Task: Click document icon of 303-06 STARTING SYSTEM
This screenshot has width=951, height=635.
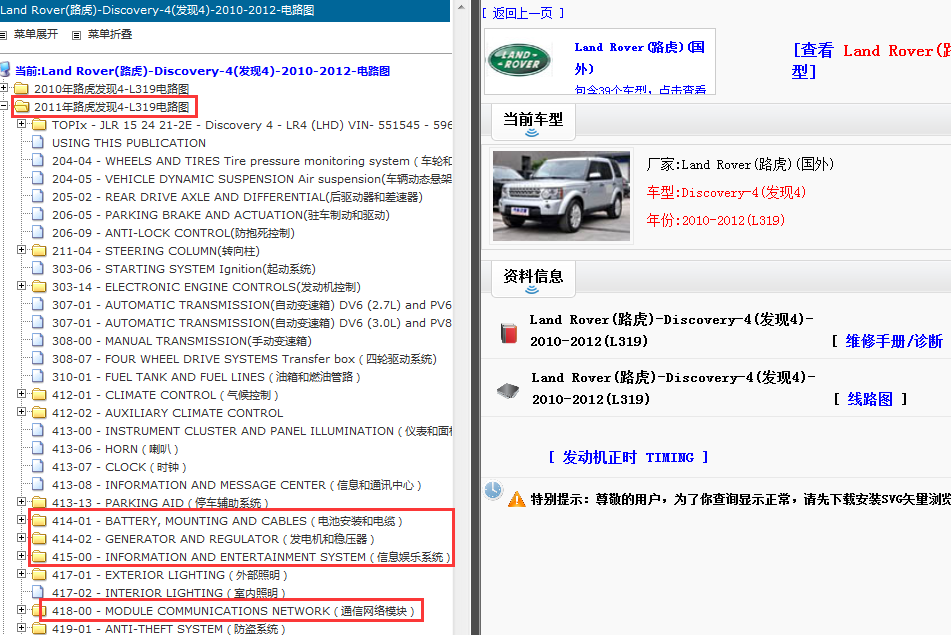Action: pyautogui.click(x=38, y=269)
